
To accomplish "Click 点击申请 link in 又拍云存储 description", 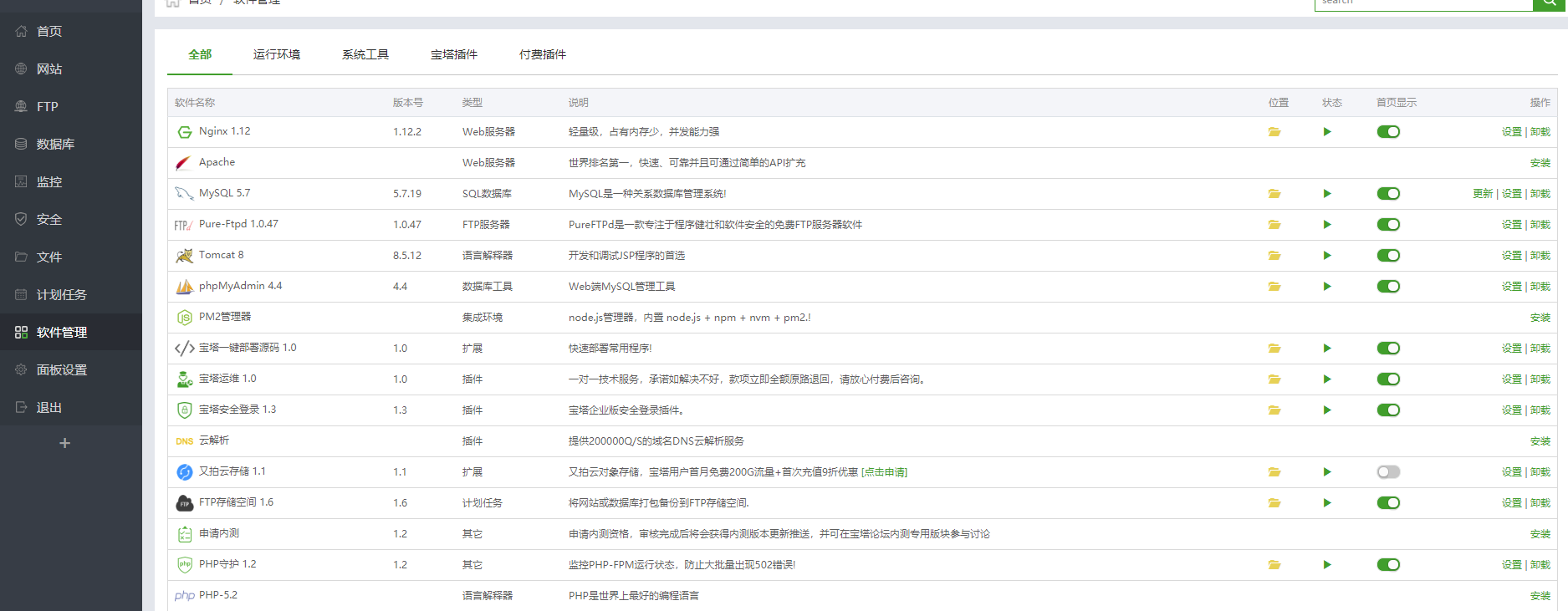I will point(884,472).
